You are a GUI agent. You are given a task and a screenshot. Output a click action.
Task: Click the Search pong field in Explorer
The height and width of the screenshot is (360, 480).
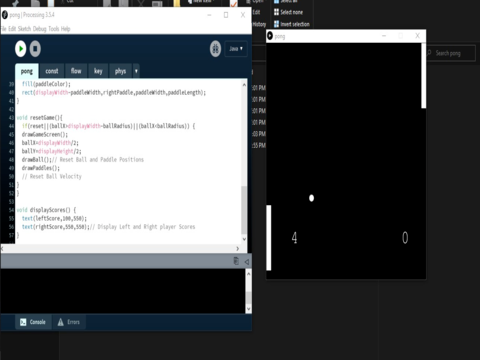[x=451, y=53]
